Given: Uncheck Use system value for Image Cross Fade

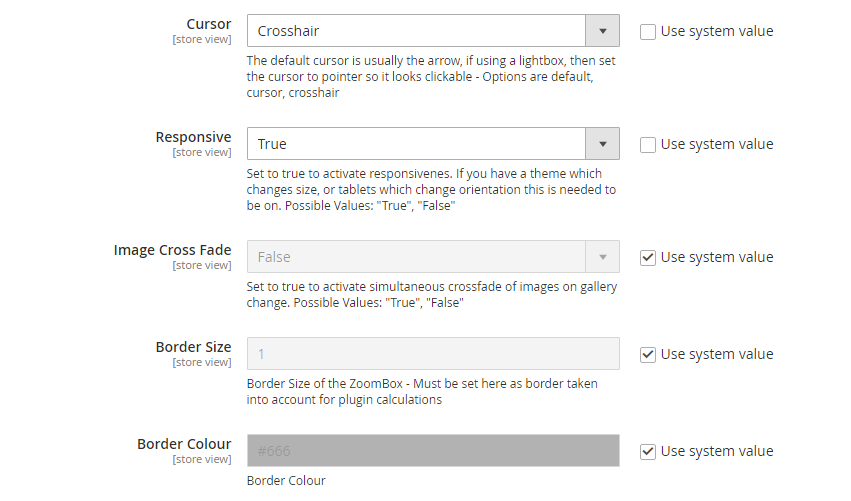Looking at the screenshot, I should tap(648, 257).
